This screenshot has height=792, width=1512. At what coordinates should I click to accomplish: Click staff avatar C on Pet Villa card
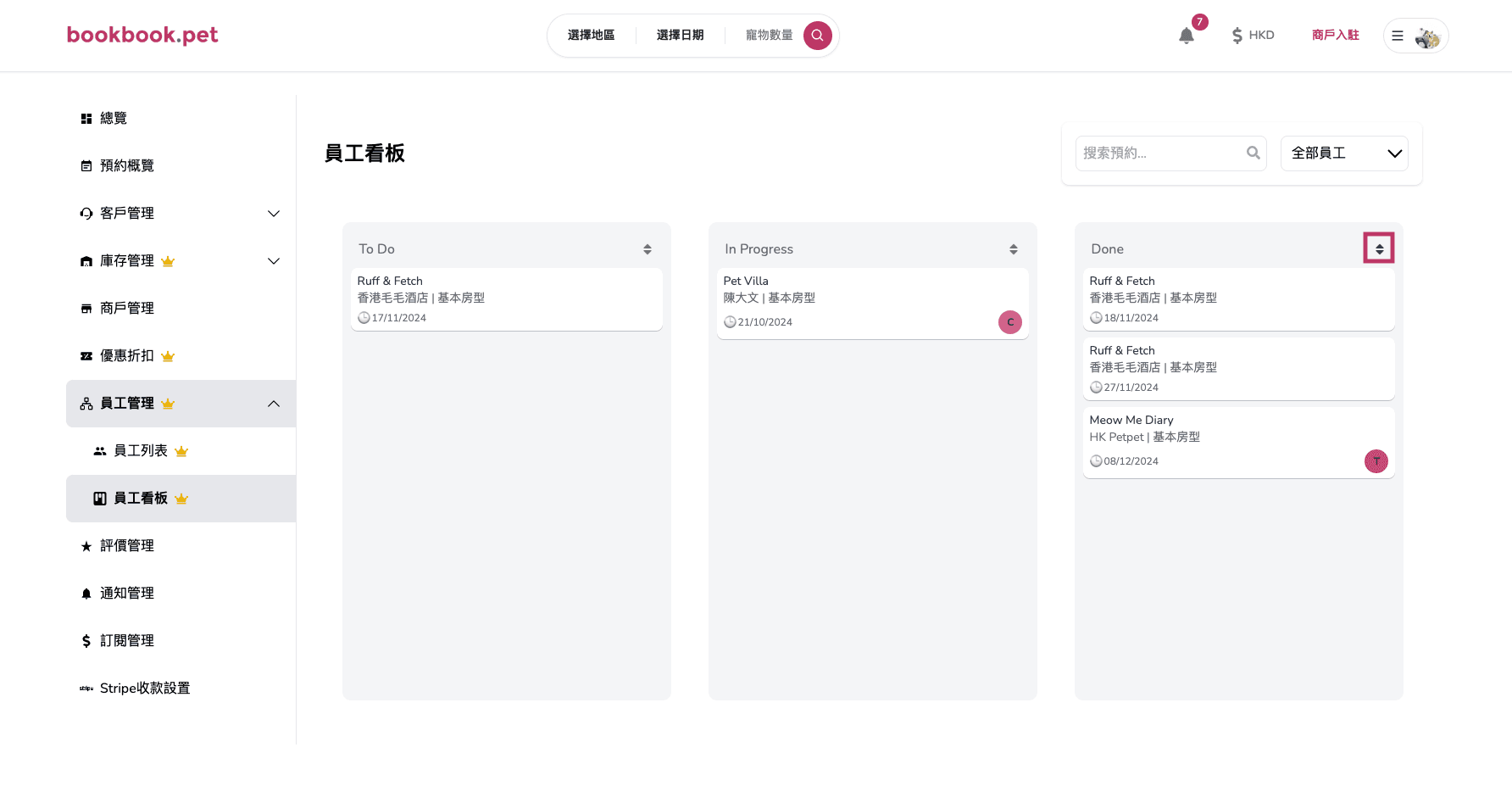[1010, 322]
